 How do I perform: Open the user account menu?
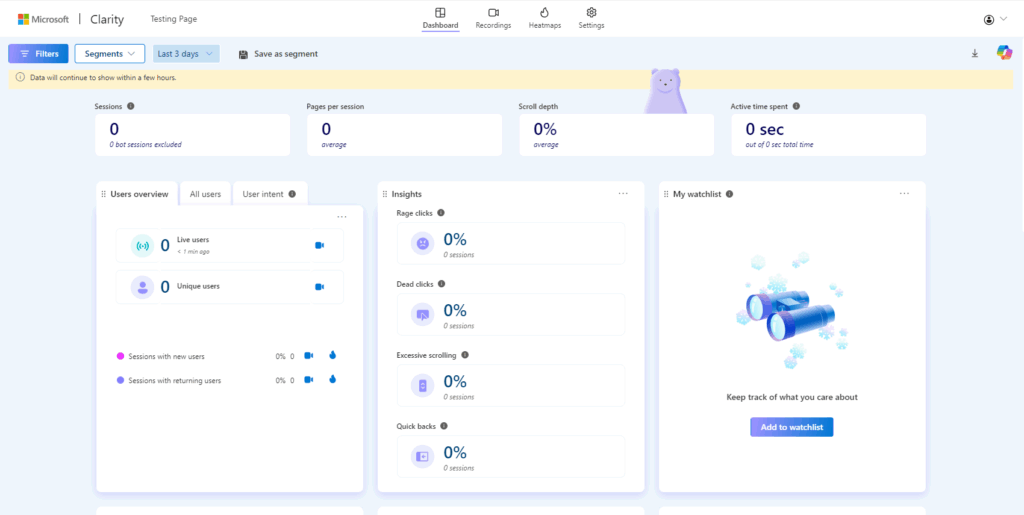[995, 20]
